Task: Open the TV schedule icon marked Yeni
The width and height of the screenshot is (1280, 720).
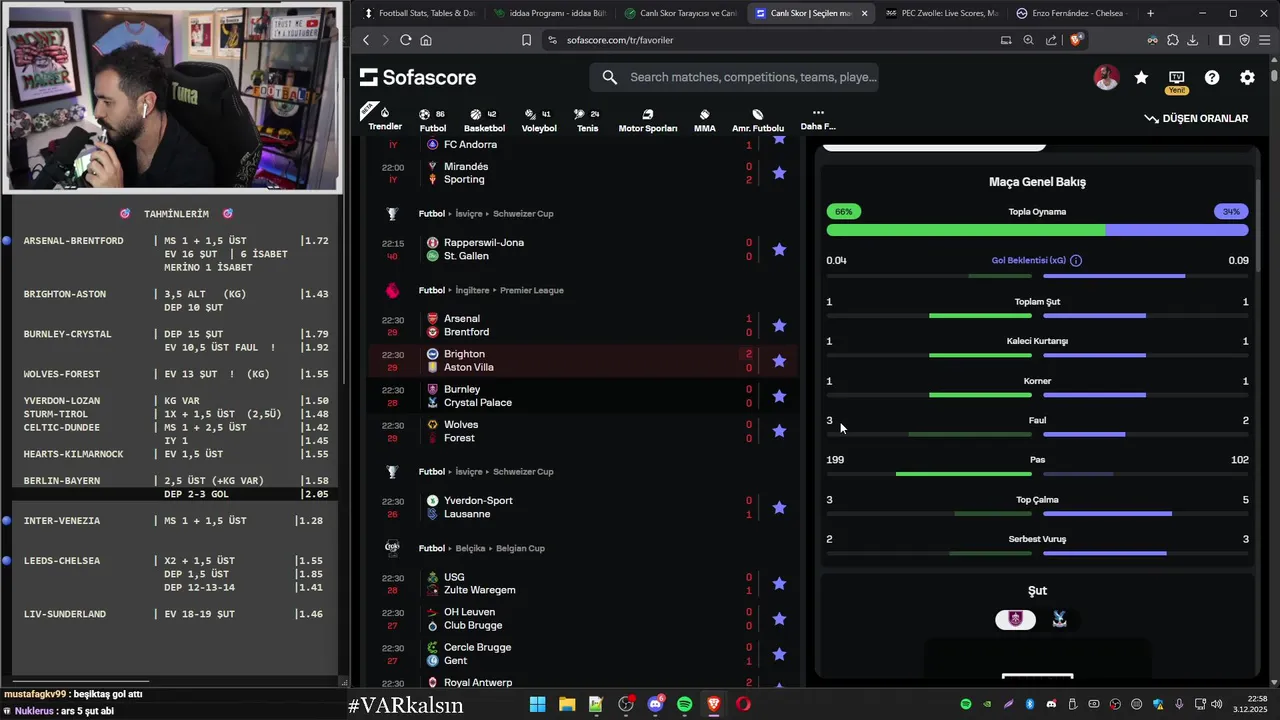Action: pyautogui.click(x=1176, y=80)
